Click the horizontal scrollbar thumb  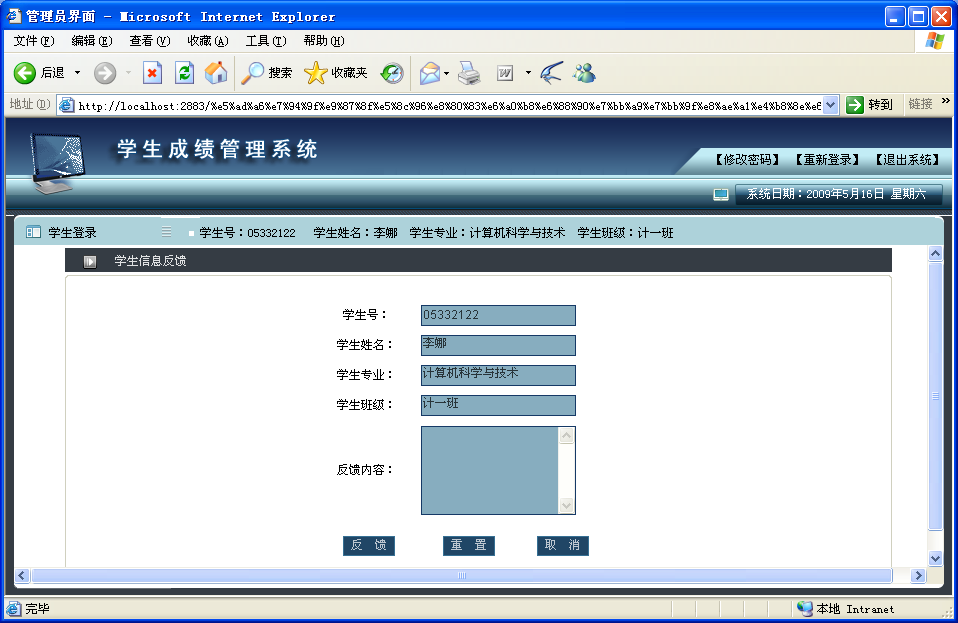[x=462, y=575]
